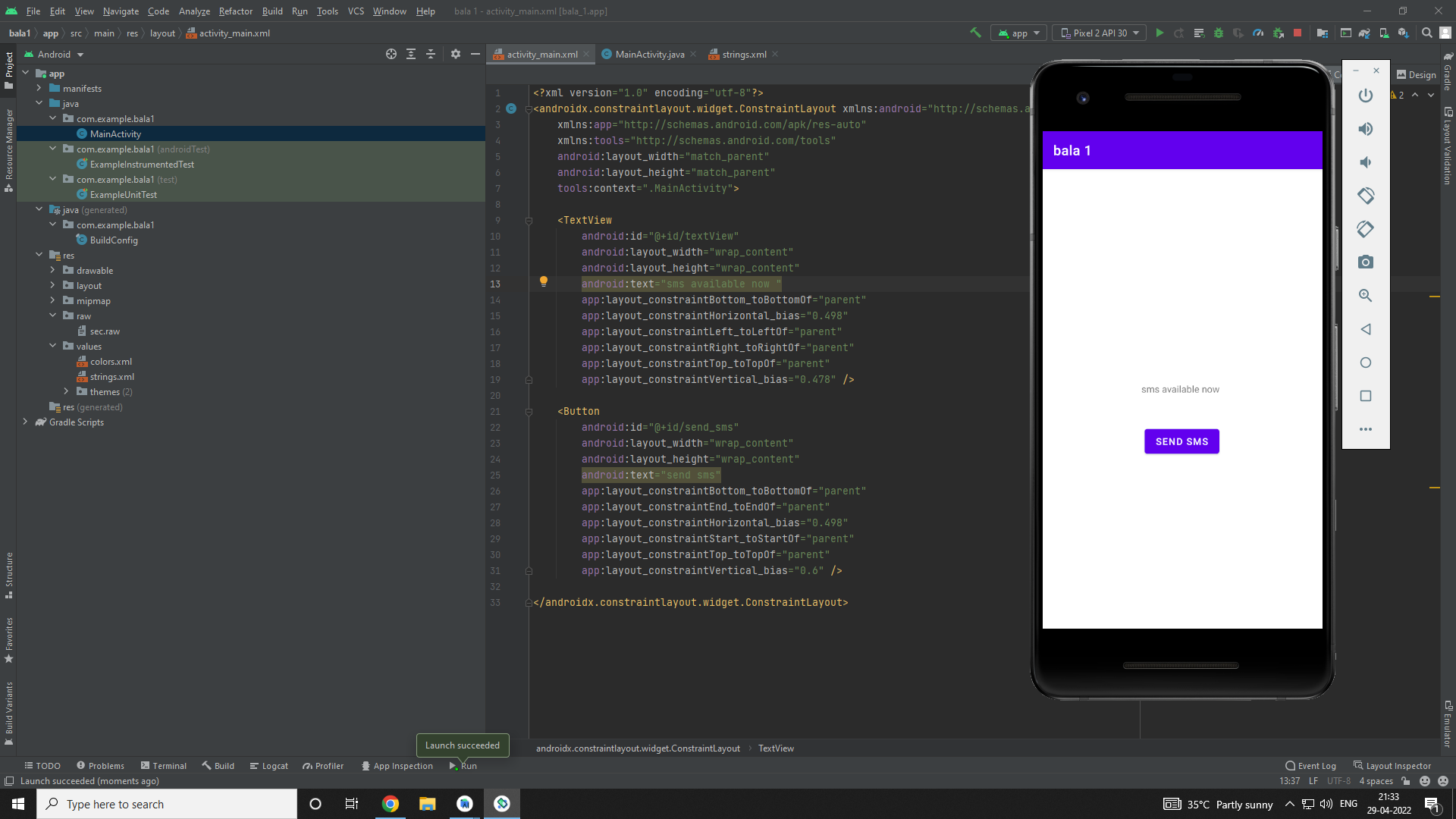Take emulator screenshot with camera icon
Viewport: 1456px width, 819px height.
[x=1366, y=262]
